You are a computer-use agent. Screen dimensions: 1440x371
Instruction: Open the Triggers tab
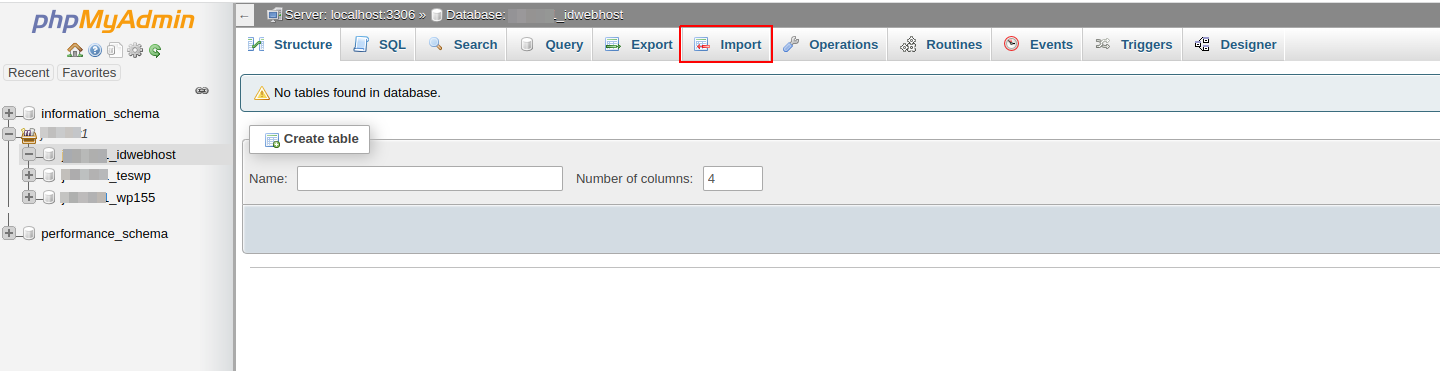(1133, 44)
